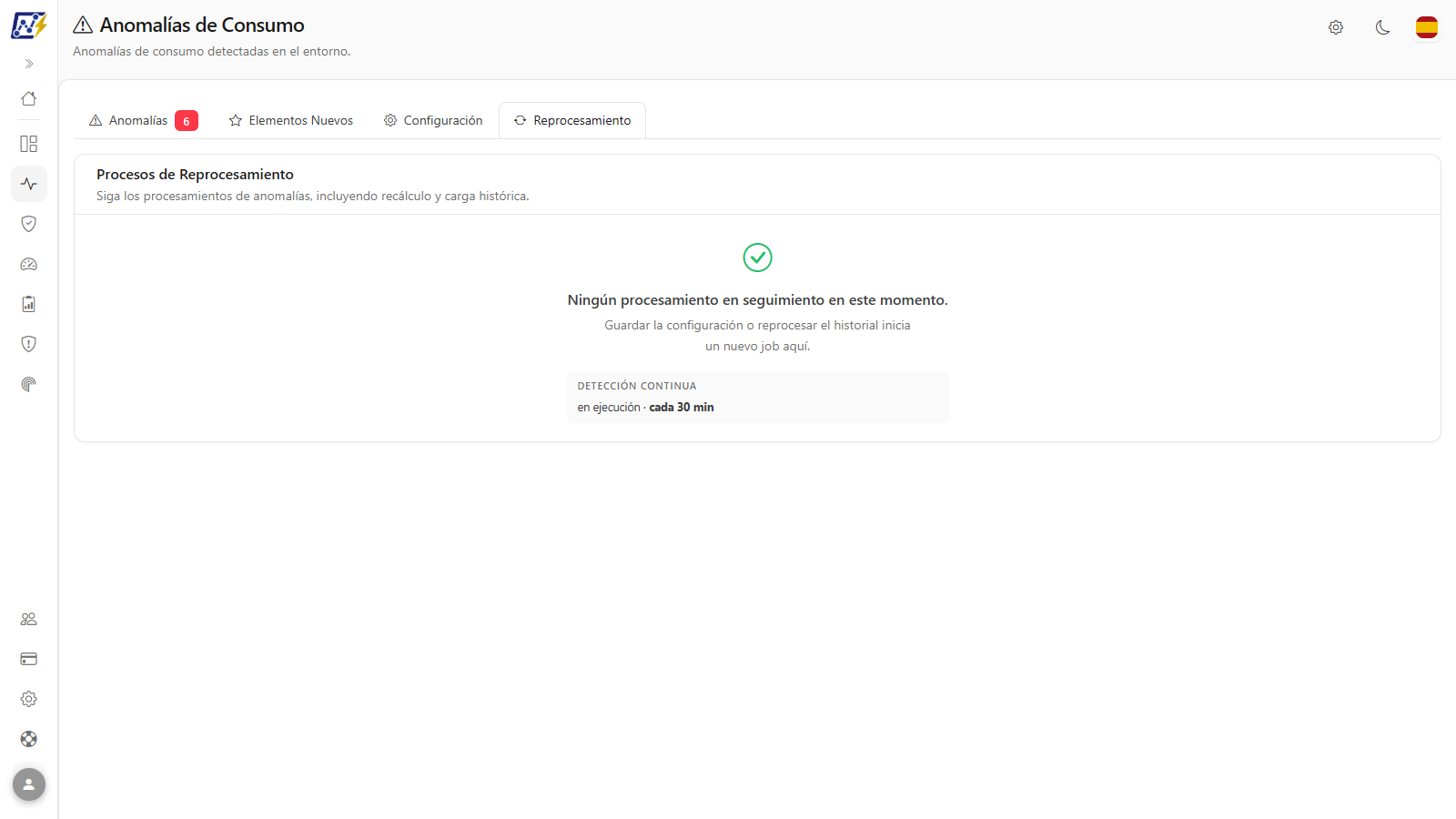This screenshot has height=819, width=1456.
Task: Click the 'Detección continua' status card
Action: coord(758,397)
